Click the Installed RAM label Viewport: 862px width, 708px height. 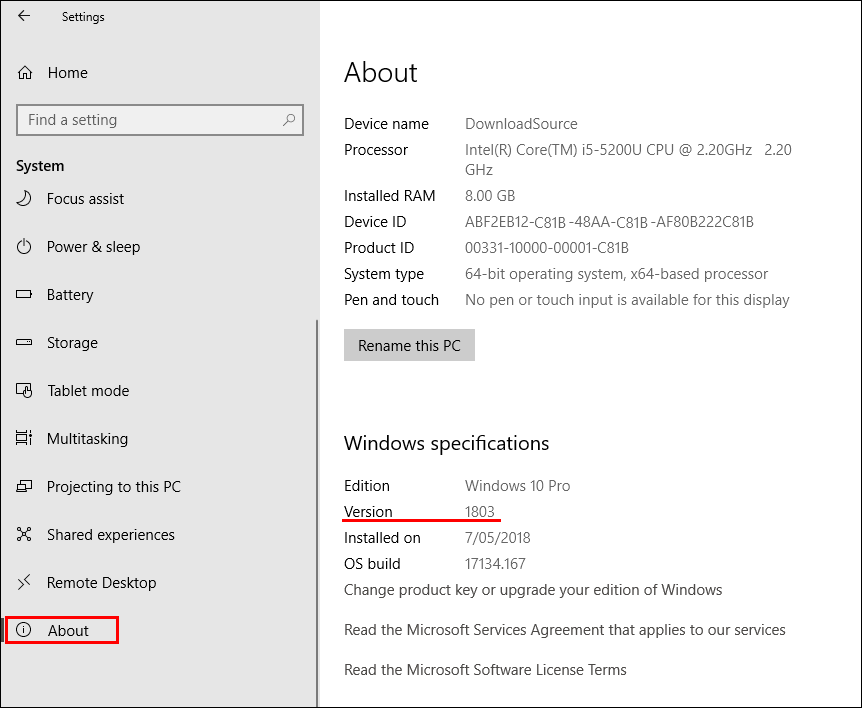coord(389,196)
